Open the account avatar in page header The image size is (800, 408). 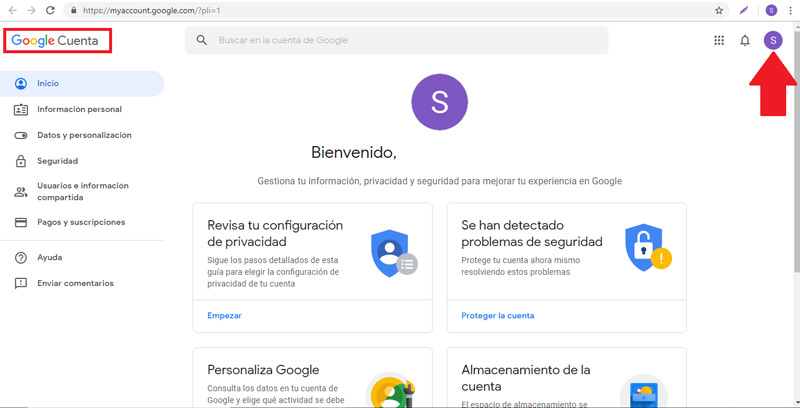click(772, 40)
